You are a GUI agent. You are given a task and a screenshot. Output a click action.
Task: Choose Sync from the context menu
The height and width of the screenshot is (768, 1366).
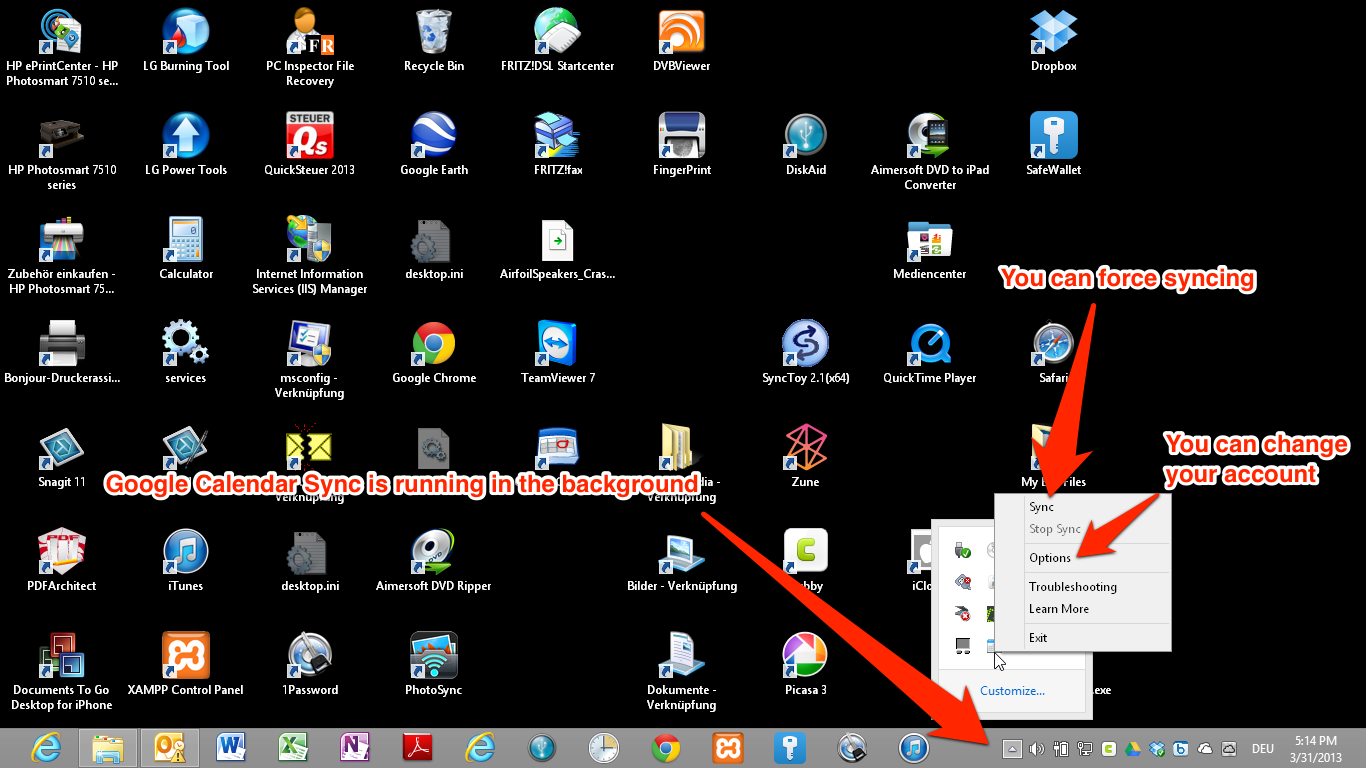1042,507
